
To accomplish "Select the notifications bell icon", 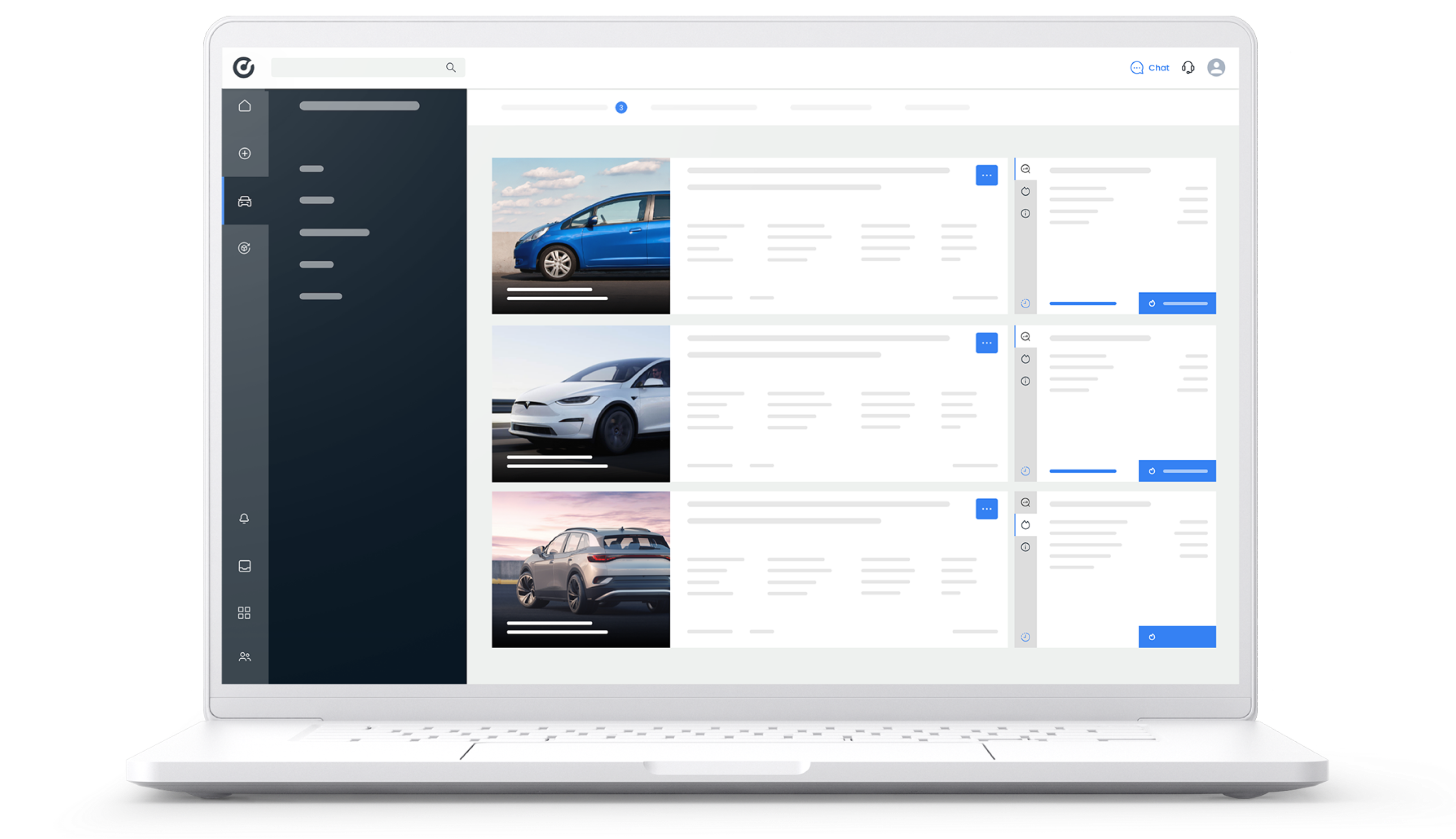I will coord(246,518).
